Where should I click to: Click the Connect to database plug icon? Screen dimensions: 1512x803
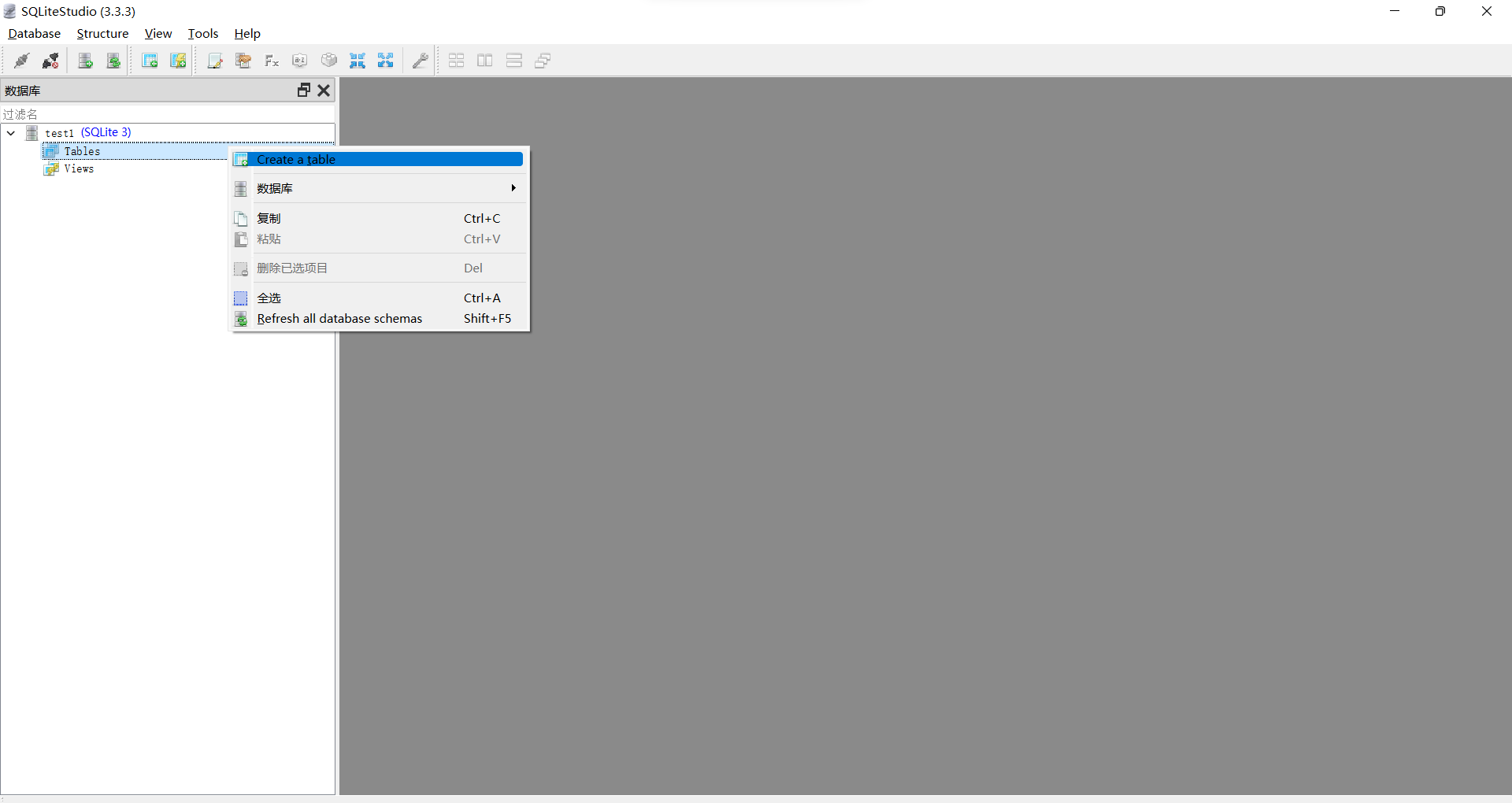(x=22, y=61)
